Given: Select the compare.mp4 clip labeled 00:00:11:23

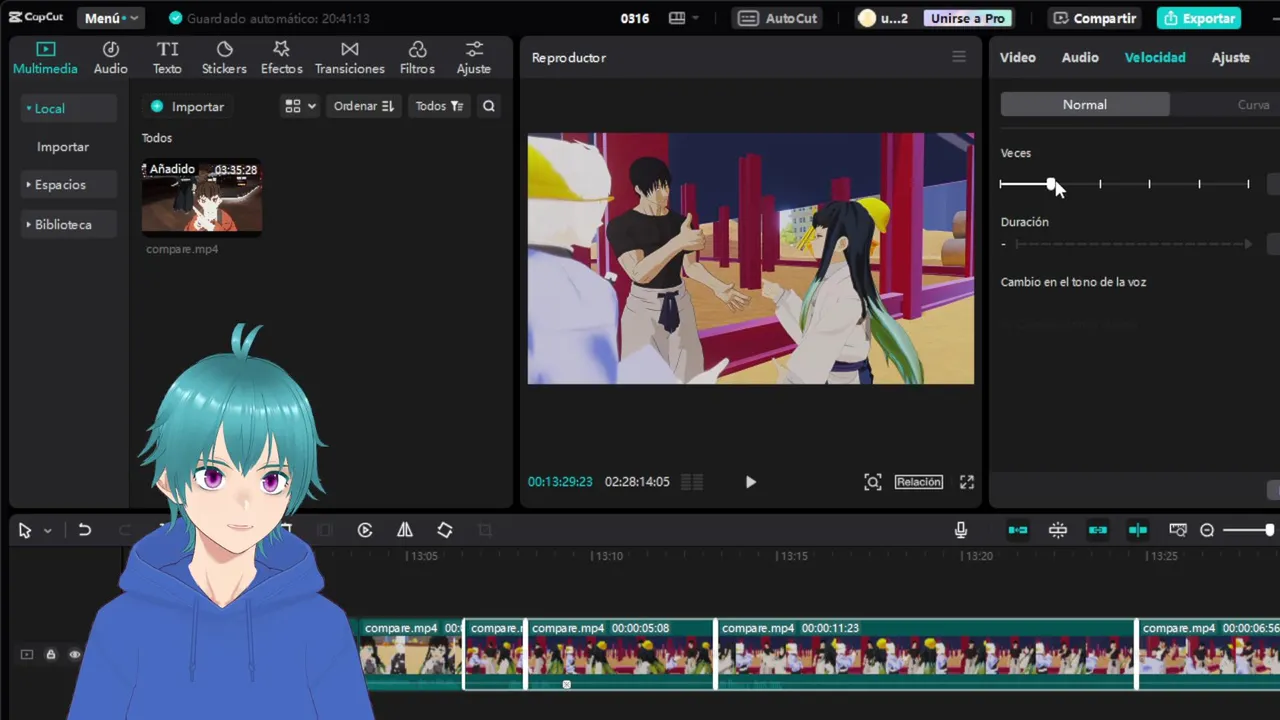Looking at the screenshot, I should point(925,655).
